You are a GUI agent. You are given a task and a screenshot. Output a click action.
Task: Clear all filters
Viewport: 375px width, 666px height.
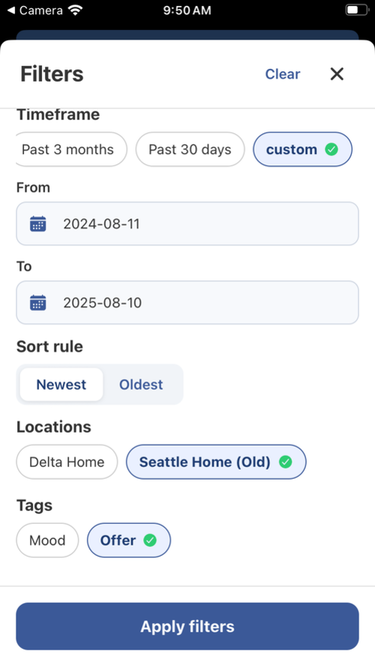tap(282, 74)
